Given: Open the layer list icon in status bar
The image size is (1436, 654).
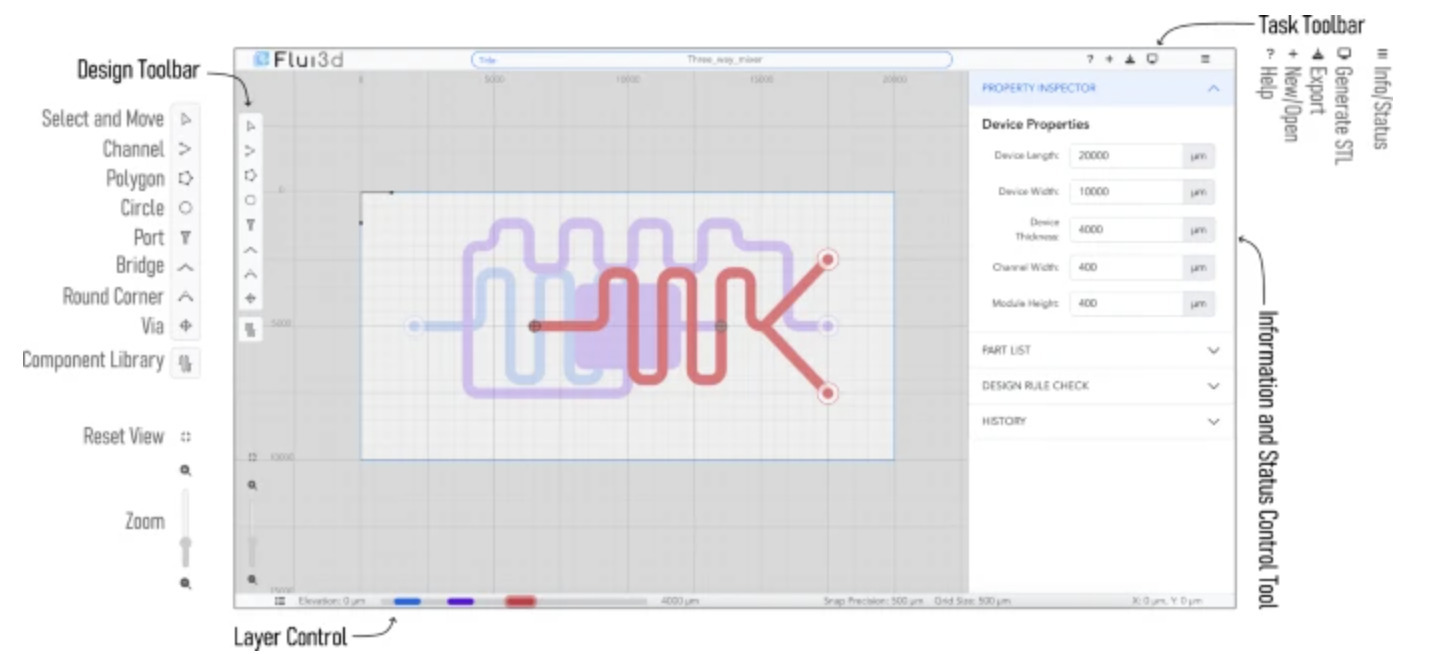Looking at the screenshot, I should (x=280, y=601).
